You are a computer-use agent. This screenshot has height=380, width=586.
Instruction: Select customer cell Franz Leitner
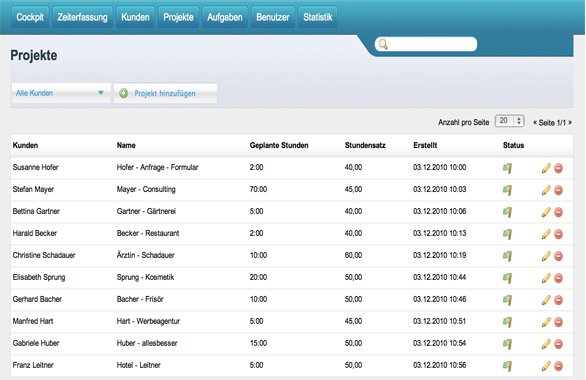point(33,365)
